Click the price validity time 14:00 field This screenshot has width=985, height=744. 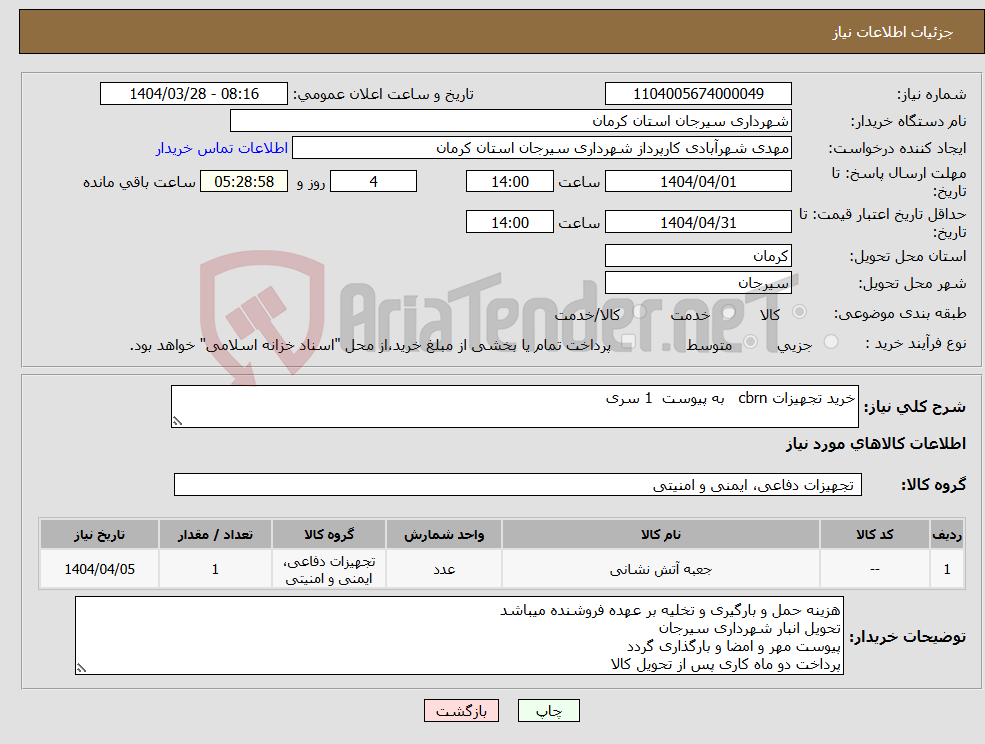509,222
